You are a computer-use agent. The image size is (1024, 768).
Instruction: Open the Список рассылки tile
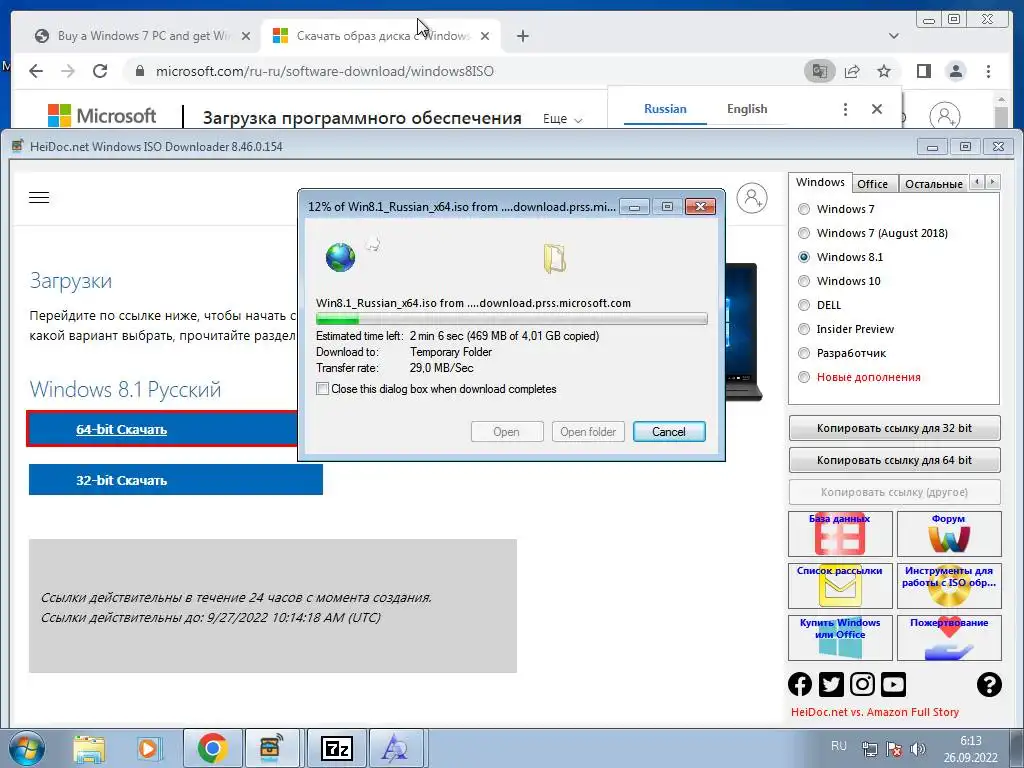[840, 586]
